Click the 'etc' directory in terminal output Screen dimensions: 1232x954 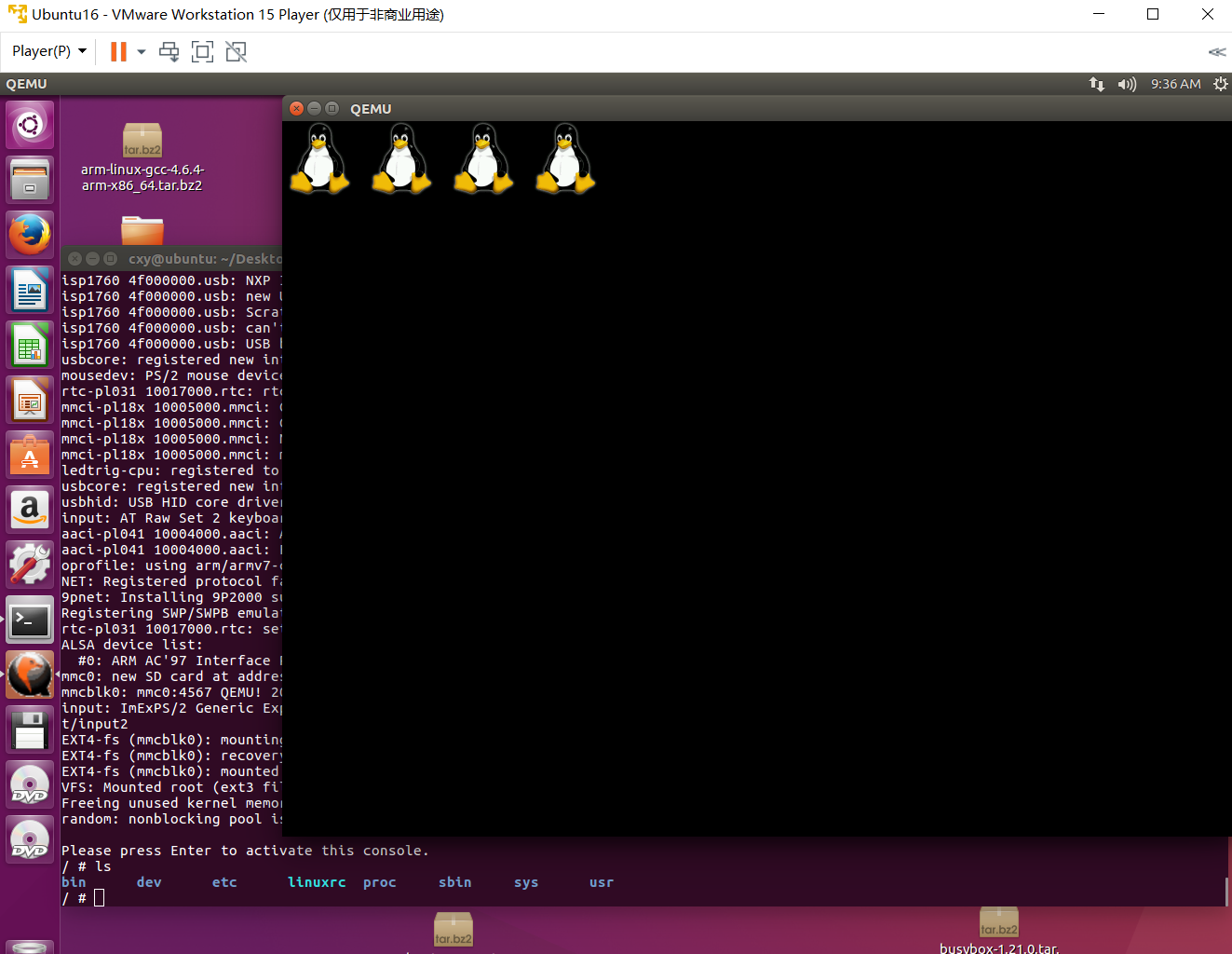pos(224,882)
